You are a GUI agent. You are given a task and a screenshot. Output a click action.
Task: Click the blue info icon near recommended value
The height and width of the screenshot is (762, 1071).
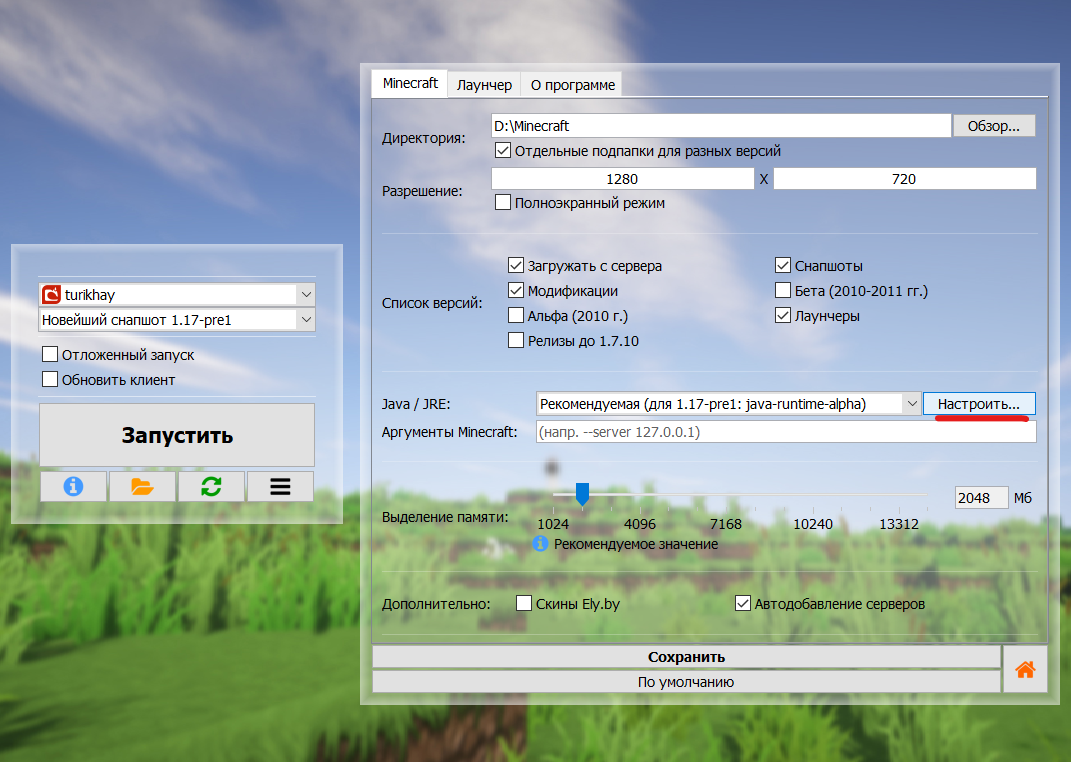click(x=541, y=544)
